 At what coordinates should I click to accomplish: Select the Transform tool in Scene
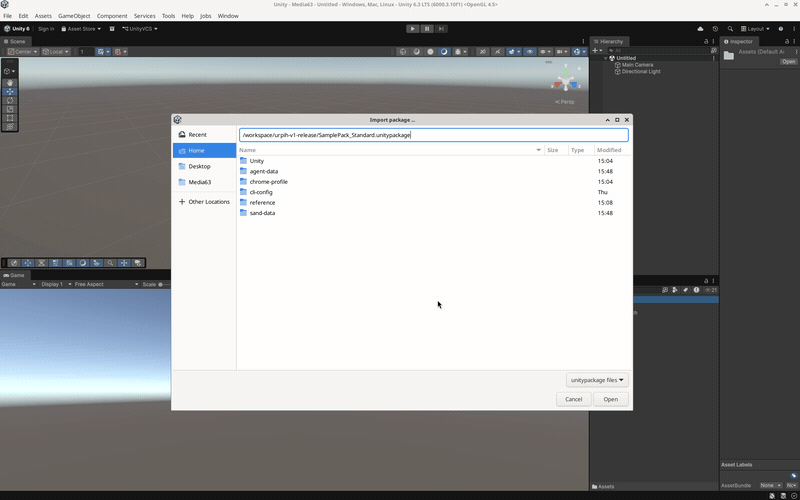tap(10, 127)
